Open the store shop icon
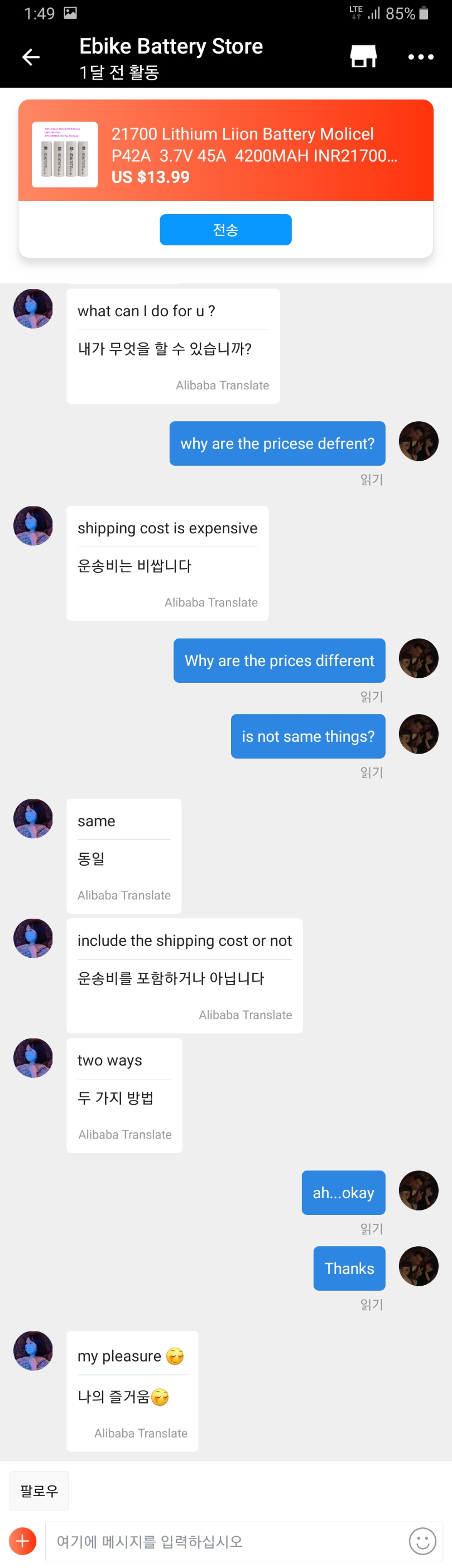 pyautogui.click(x=363, y=56)
